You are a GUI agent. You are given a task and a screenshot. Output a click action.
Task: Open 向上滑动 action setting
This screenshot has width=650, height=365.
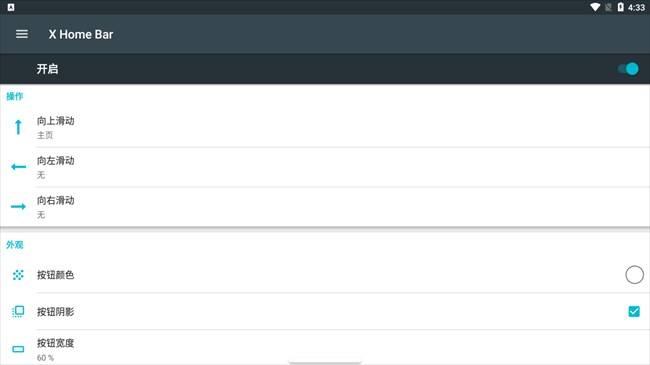[325, 127]
